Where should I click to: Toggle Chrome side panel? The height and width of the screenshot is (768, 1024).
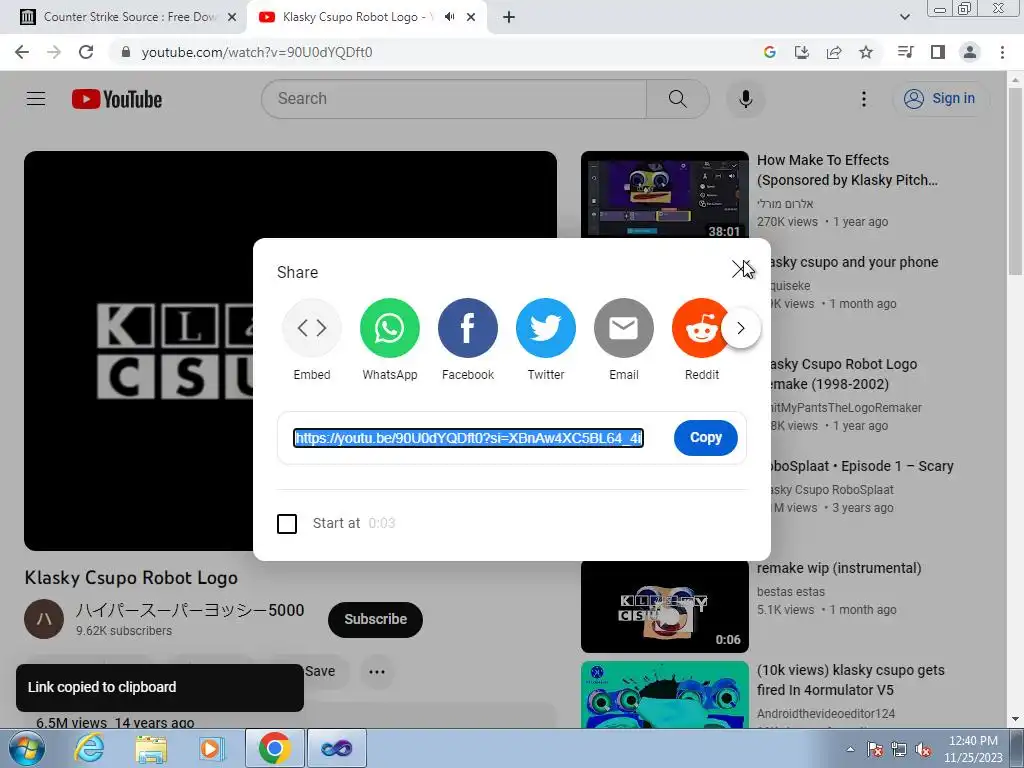(x=938, y=52)
